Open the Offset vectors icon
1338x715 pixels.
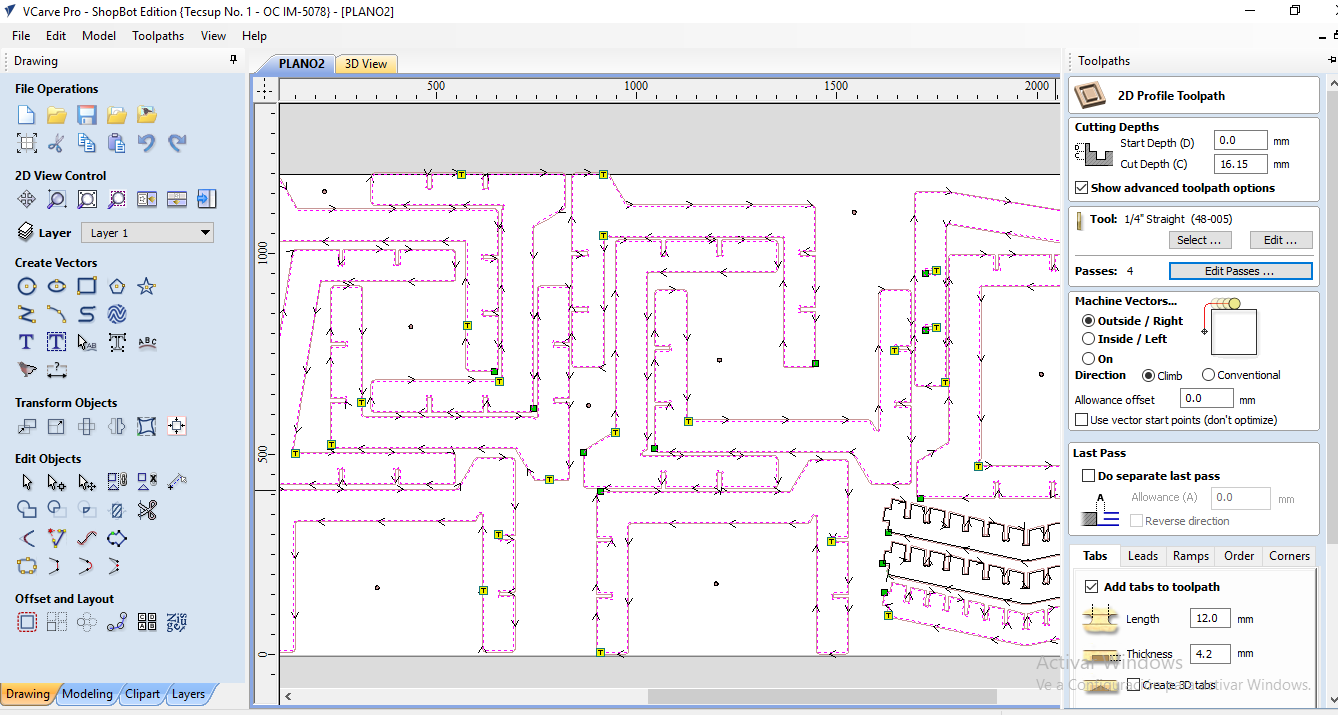[27, 623]
